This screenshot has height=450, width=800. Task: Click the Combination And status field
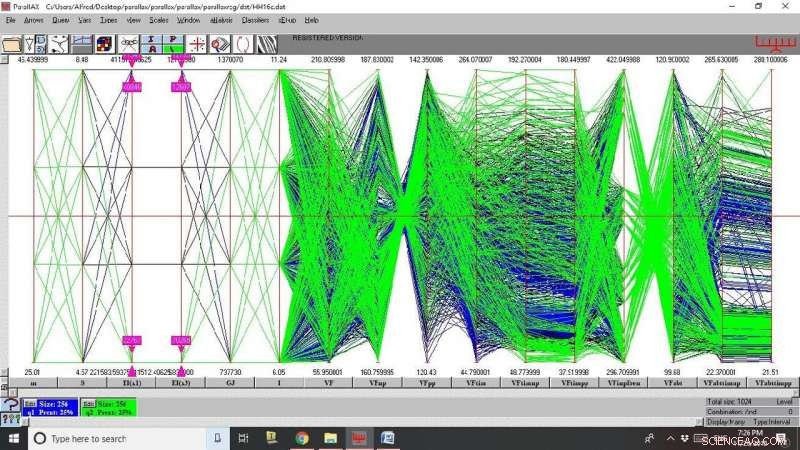point(751,412)
